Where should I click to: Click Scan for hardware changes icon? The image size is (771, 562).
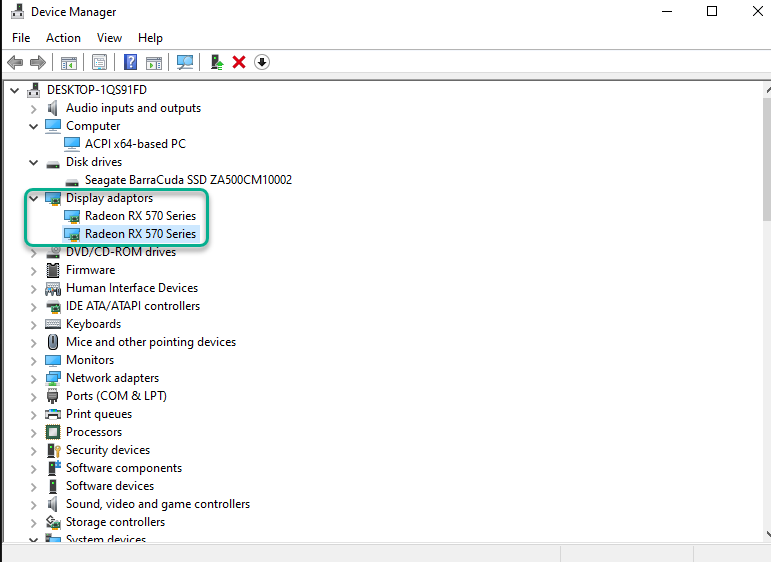[x=185, y=62]
